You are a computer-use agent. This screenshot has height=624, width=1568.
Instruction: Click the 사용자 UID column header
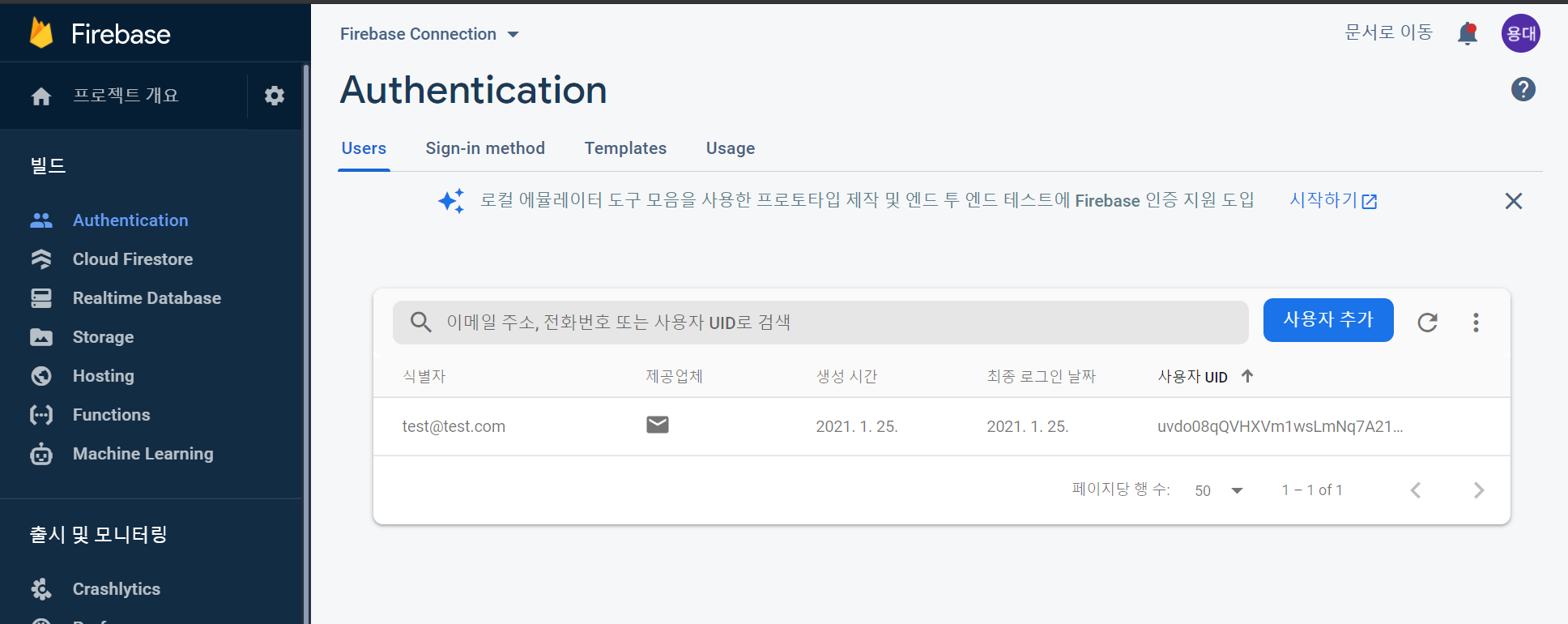point(1192,376)
